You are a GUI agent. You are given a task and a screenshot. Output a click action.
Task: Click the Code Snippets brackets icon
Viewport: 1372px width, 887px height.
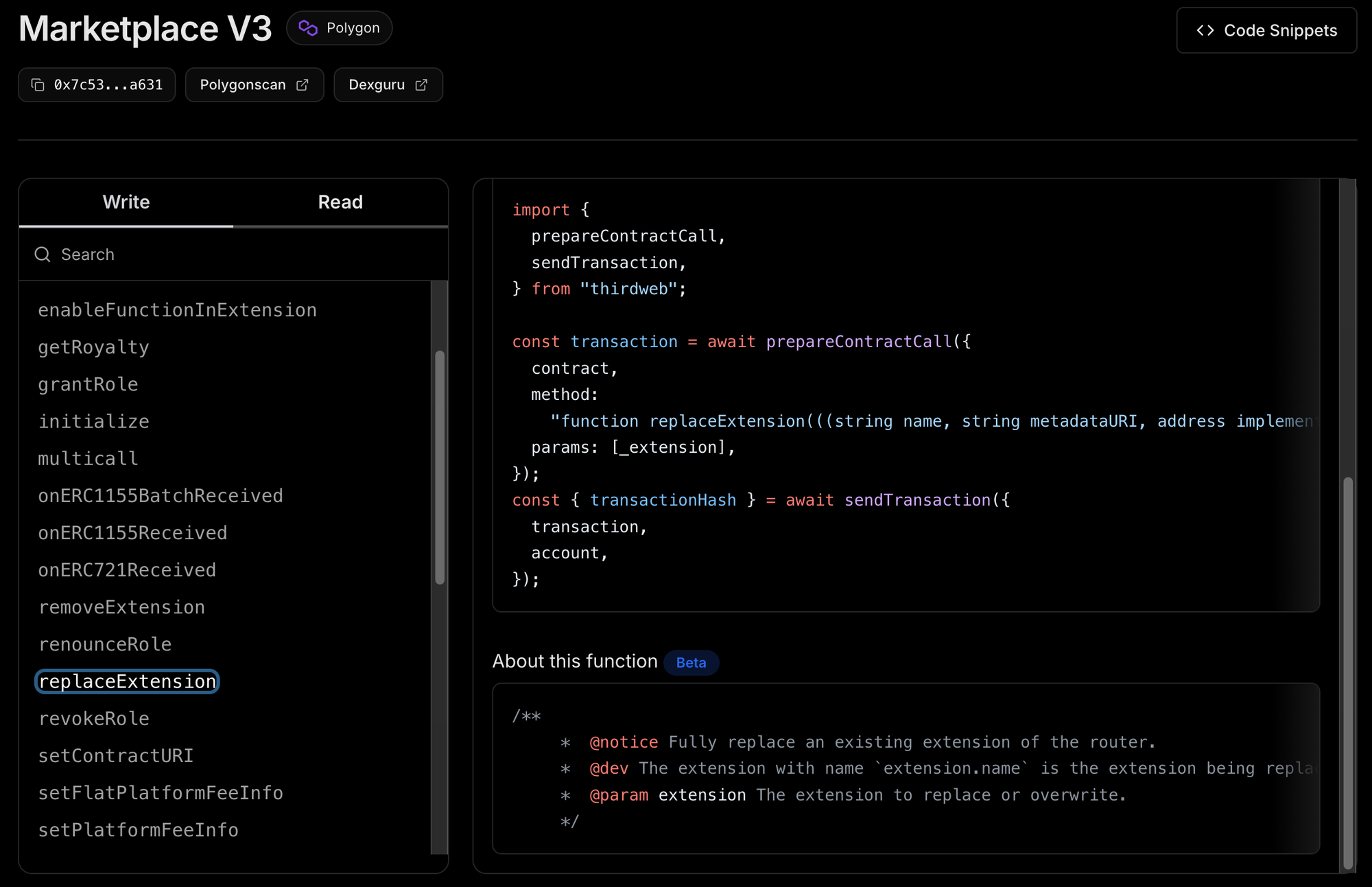1205,31
